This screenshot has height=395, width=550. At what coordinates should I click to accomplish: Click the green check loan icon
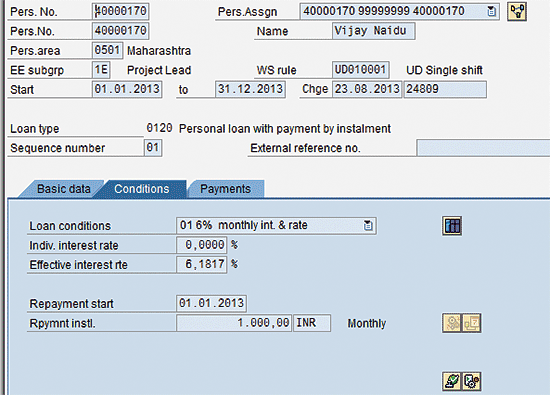[452, 381]
